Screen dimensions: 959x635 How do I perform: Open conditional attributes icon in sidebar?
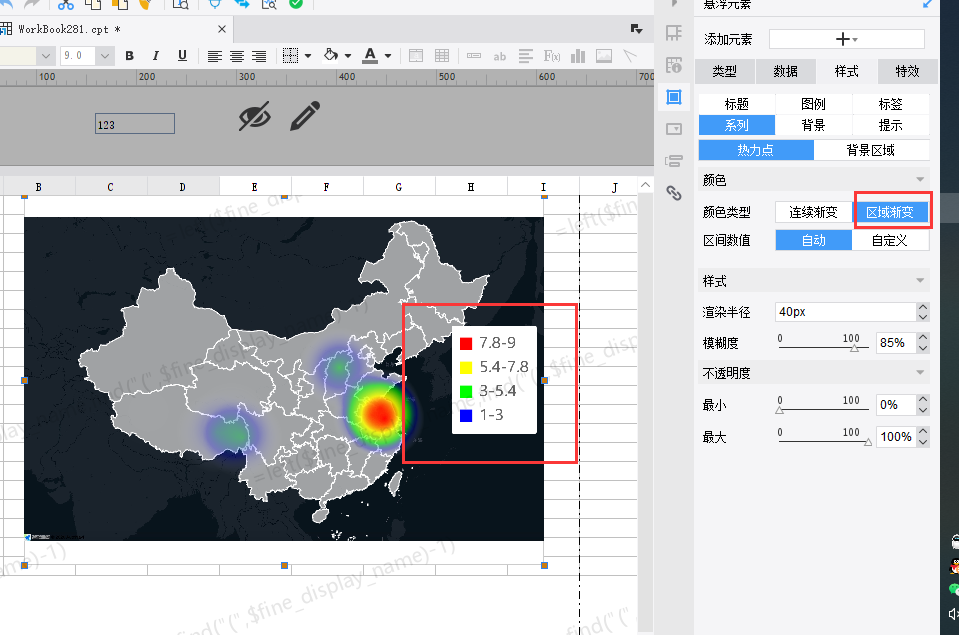tap(674, 161)
